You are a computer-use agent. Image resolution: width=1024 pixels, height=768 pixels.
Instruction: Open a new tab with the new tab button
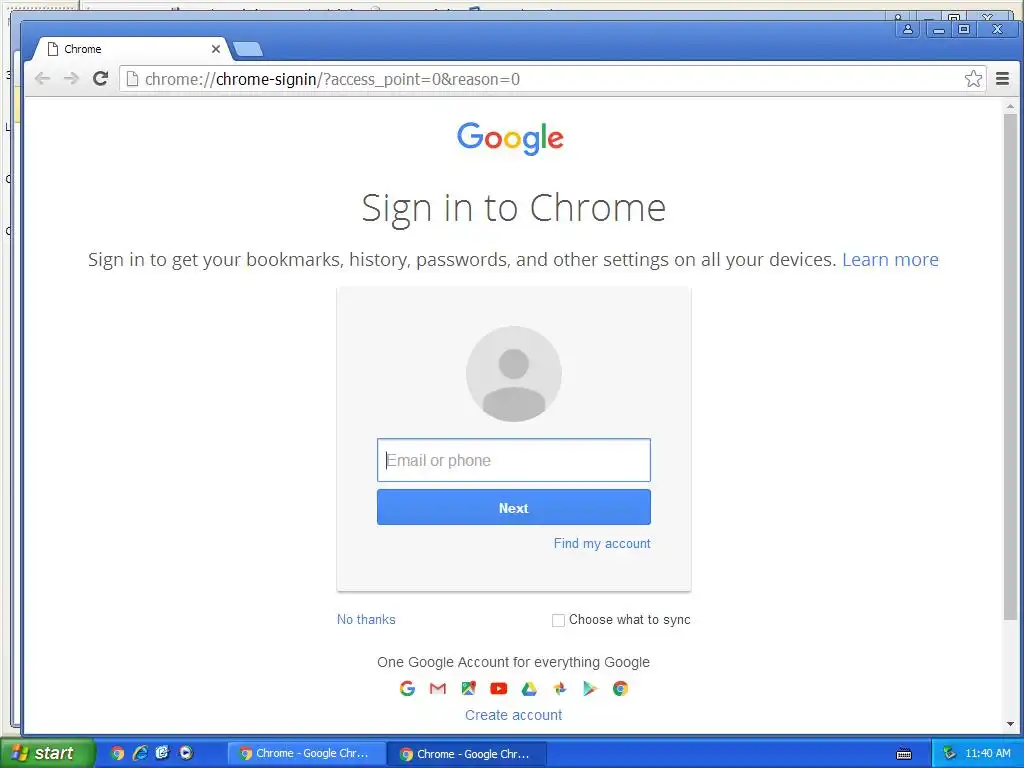pyautogui.click(x=248, y=49)
